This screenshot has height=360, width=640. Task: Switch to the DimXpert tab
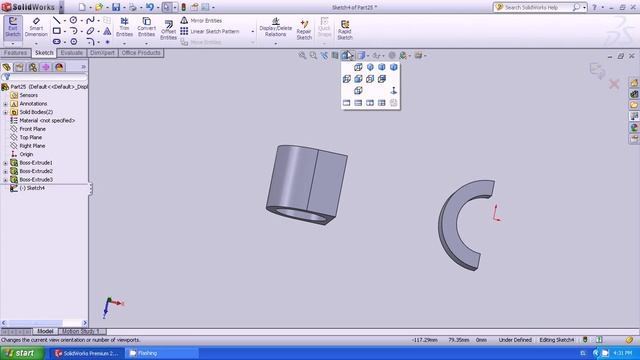click(x=102, y=53)
